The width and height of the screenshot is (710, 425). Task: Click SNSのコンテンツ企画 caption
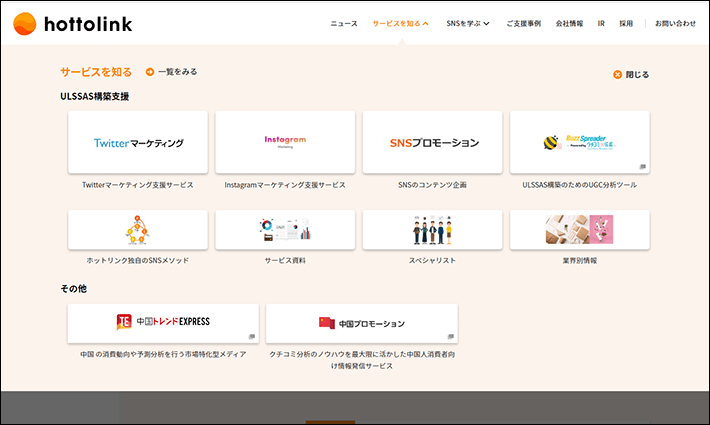[432, 185]
